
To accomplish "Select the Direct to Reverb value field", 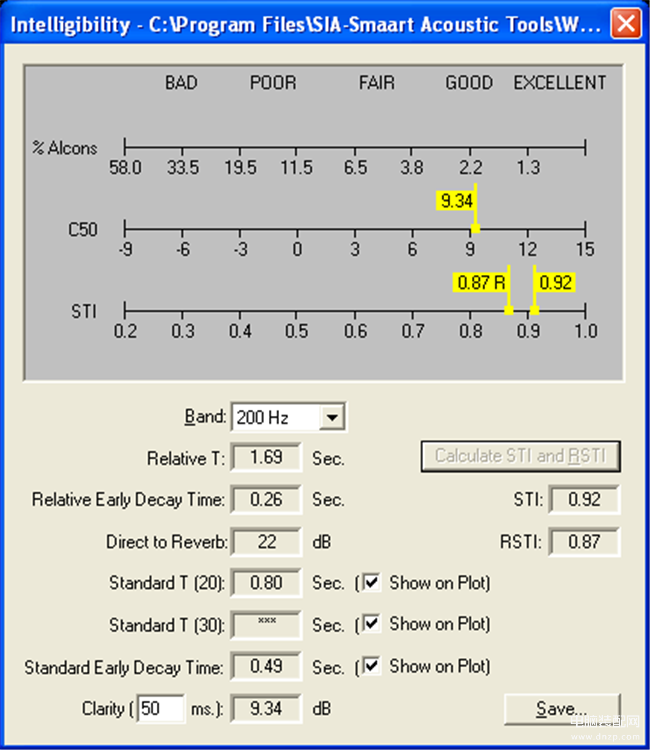I will pyautogui.click(x=266, y=542).
